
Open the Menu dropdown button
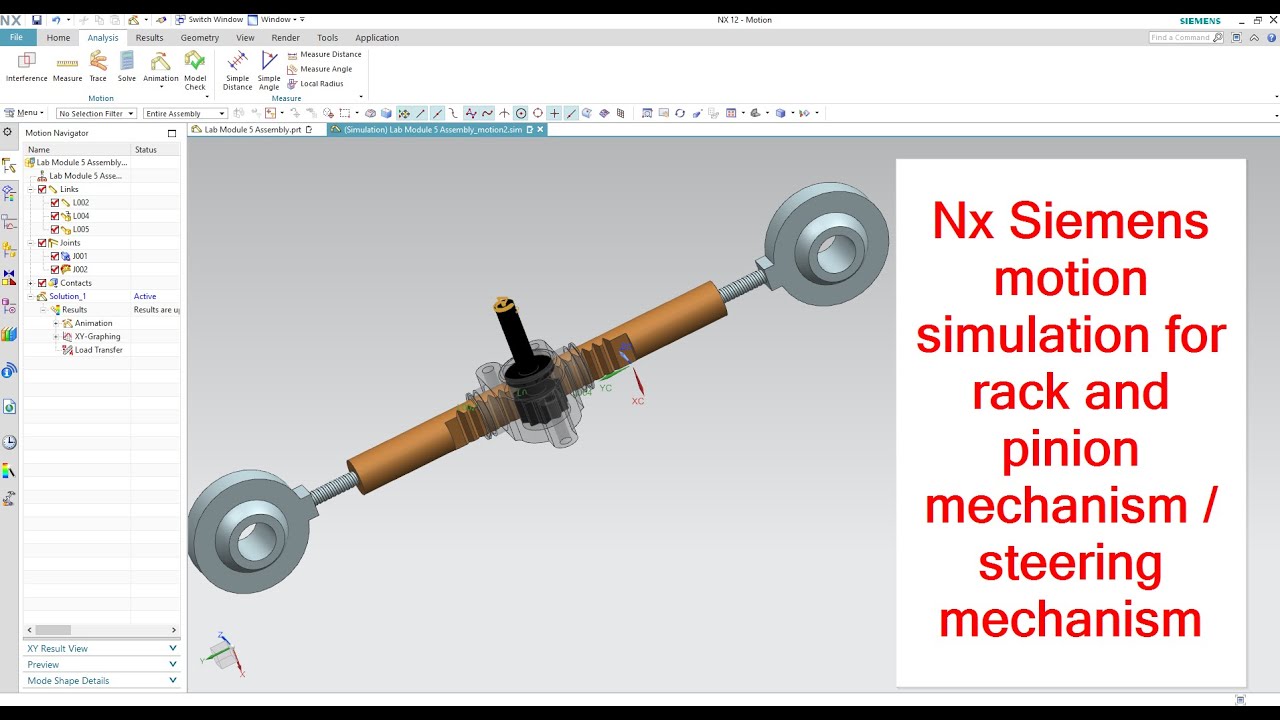(x=24, y=113)
